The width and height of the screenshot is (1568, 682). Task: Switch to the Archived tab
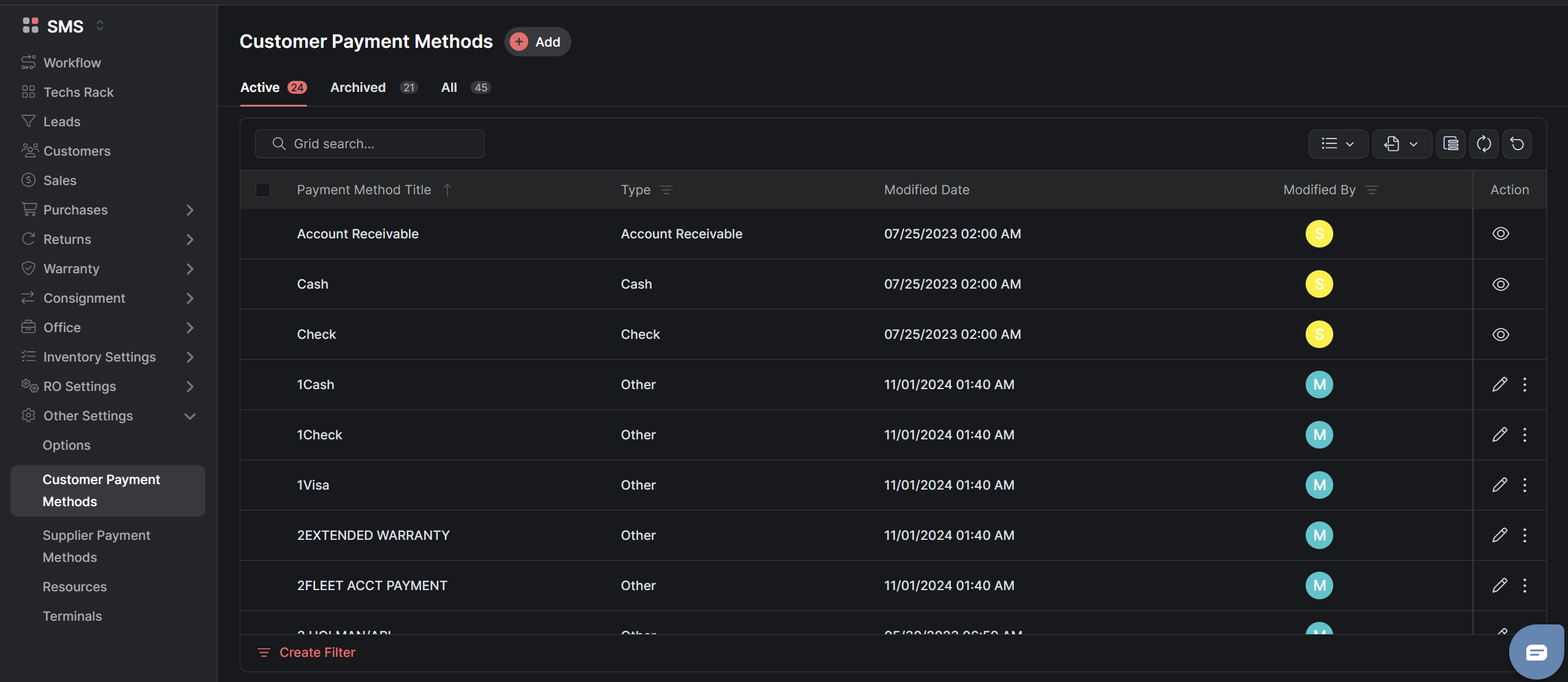tap(358, 88)
